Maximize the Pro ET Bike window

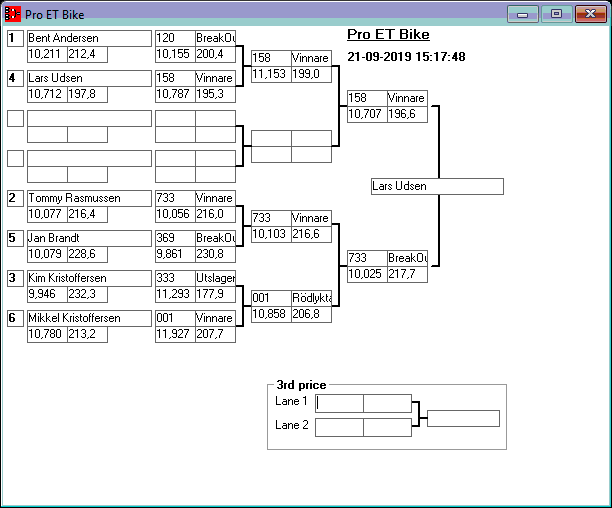click(x=555, y=14)
